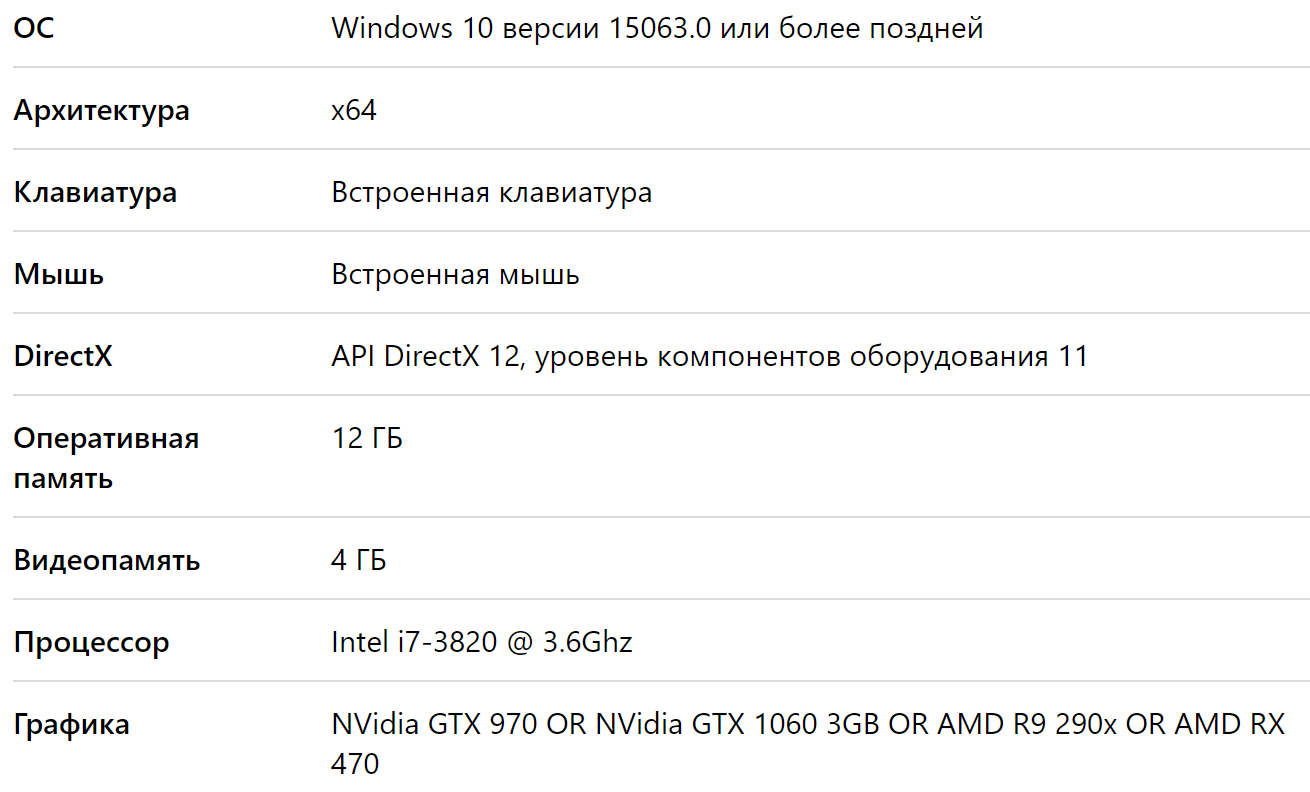
Task: Click the 12 ГБ memory value
Action: coord(367,438)
